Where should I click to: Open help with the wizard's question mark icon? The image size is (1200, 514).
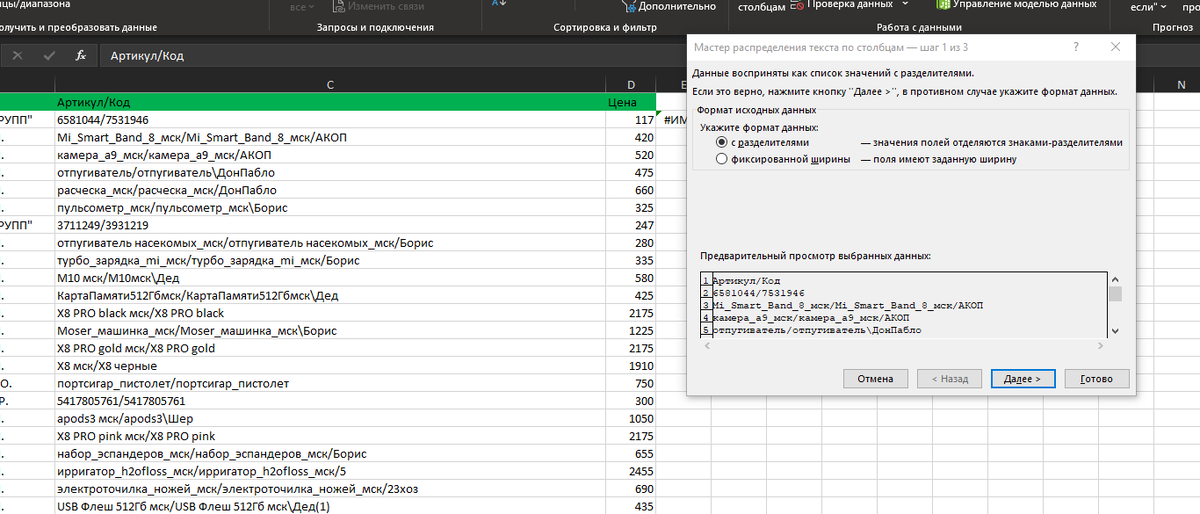tap(1075, 47)
